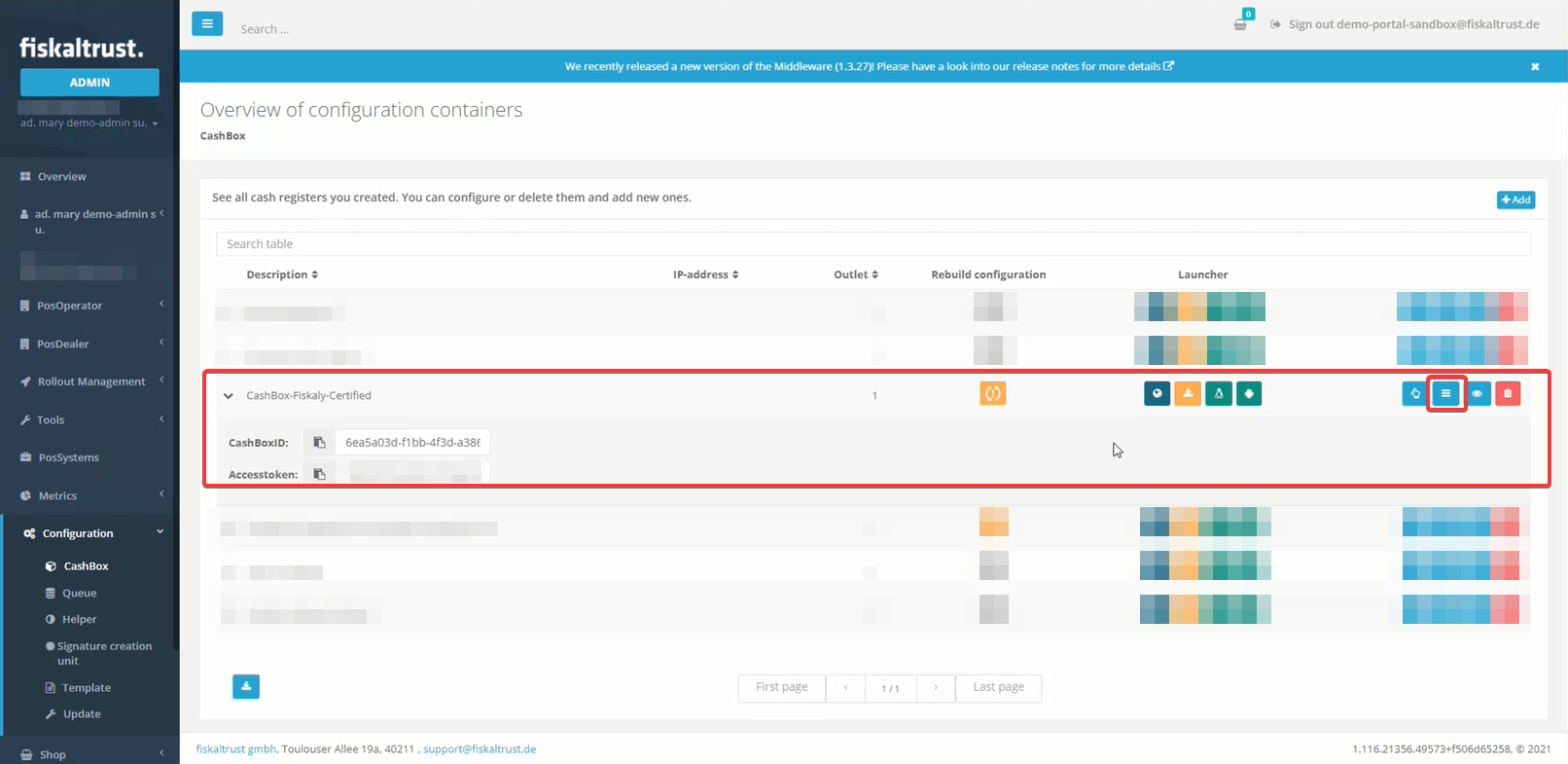Sort table by Description column
Viewport: 1568px width, 764px height.
282,275
